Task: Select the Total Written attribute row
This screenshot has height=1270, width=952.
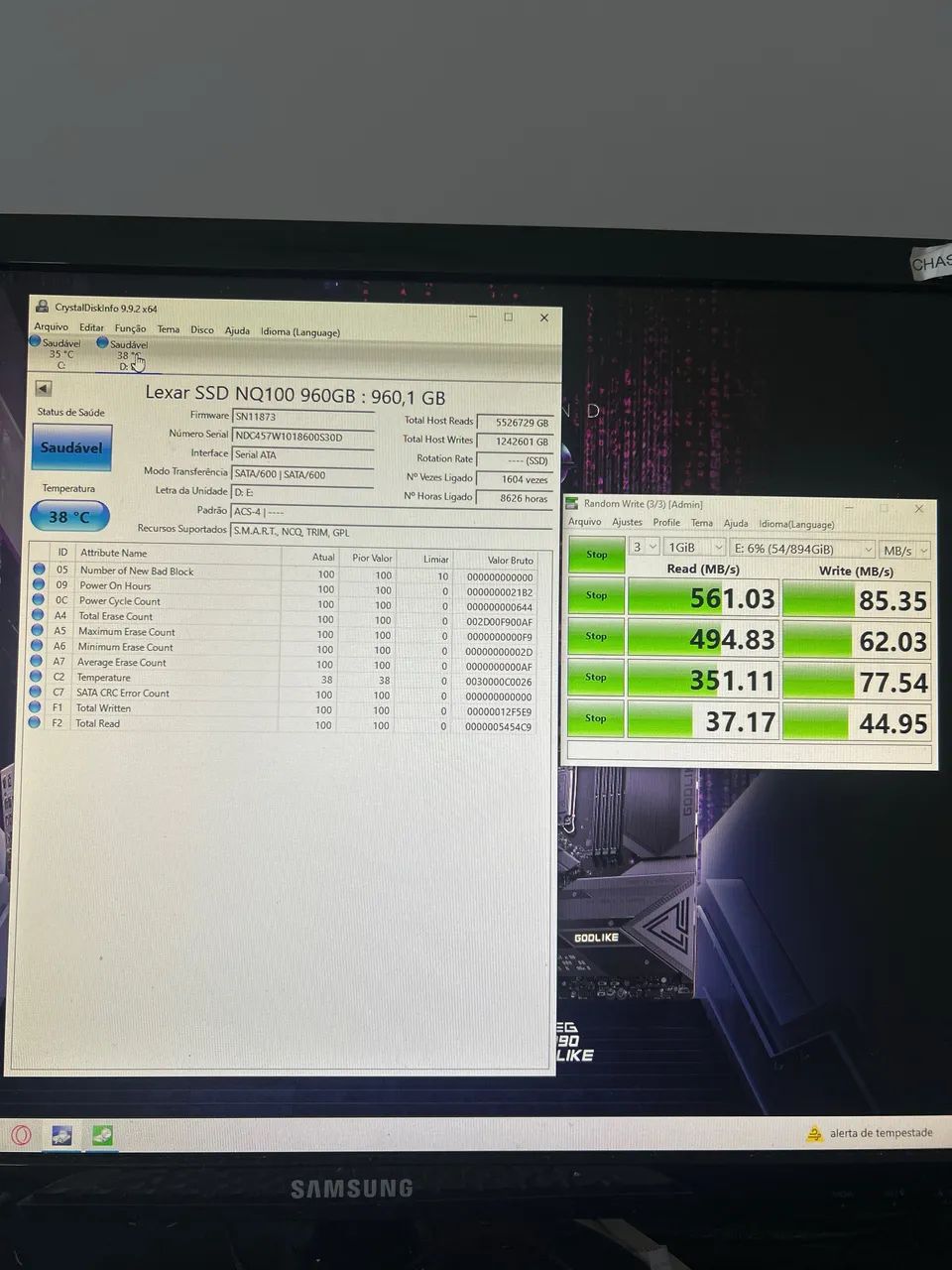Action: [x=284, y=709]
